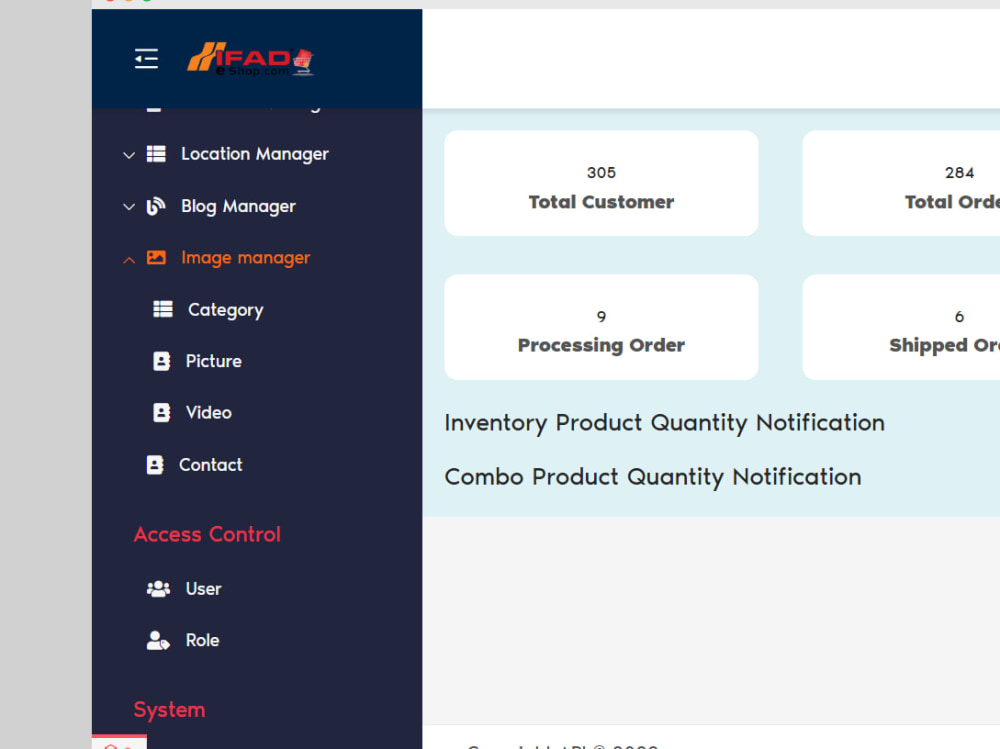The width and height of the screenshot is (1000, 749).
Task: Open the Total Customer card
Action: click(601, 183)
